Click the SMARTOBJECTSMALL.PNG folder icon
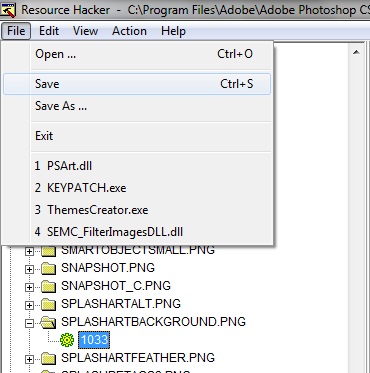The height and width of the screenshot is (373, 370). tap(49, 251)
